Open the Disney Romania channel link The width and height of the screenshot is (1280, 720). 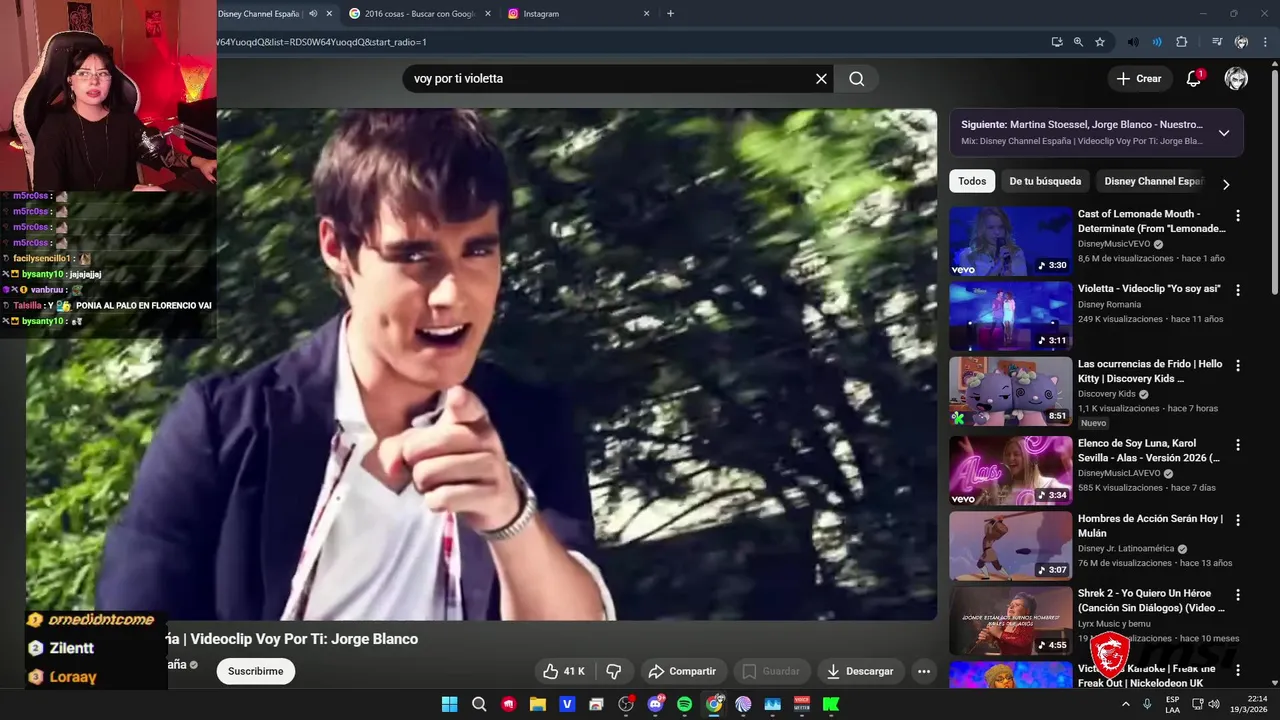click(1109, 304)
